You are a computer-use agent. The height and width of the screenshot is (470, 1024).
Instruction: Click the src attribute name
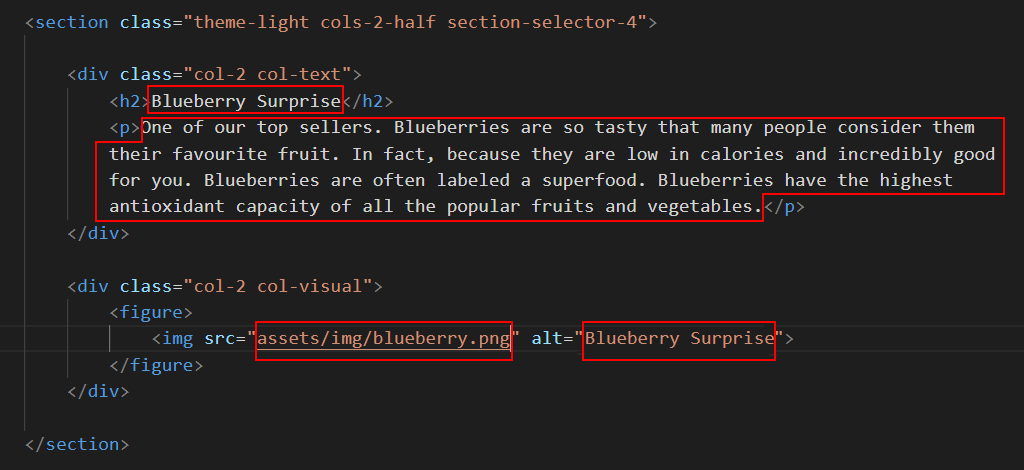tap(220, 338)
